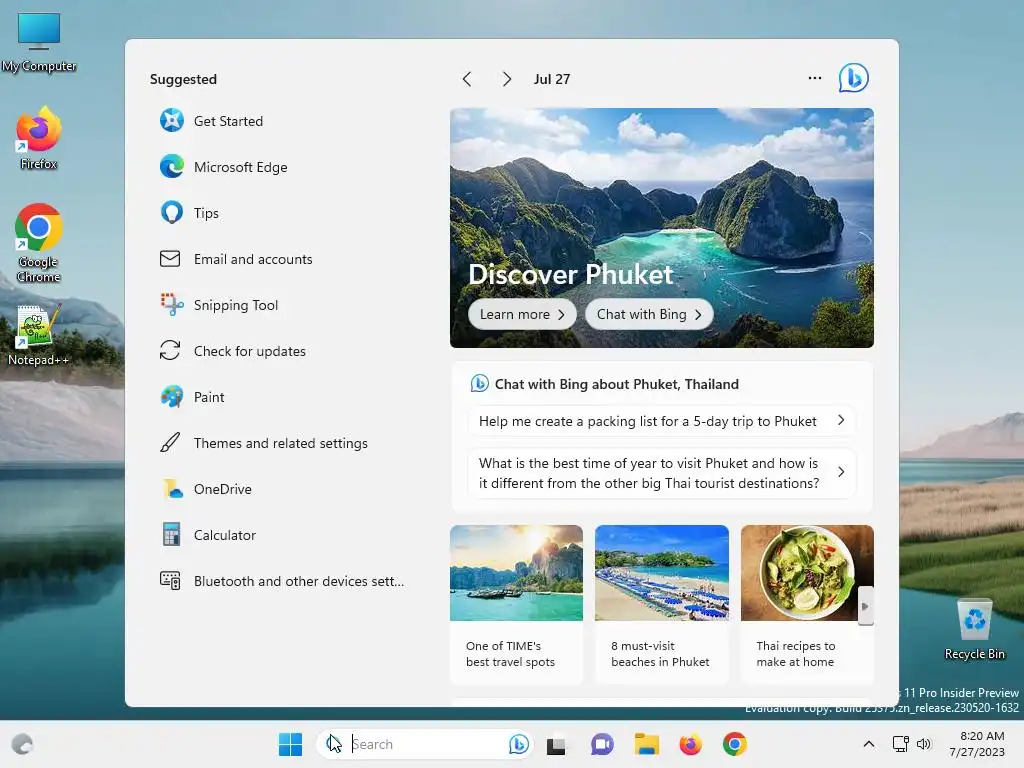Click next arrow on the cards carousel
Viewport: 1024px width, 768px height.
point(865,606)
